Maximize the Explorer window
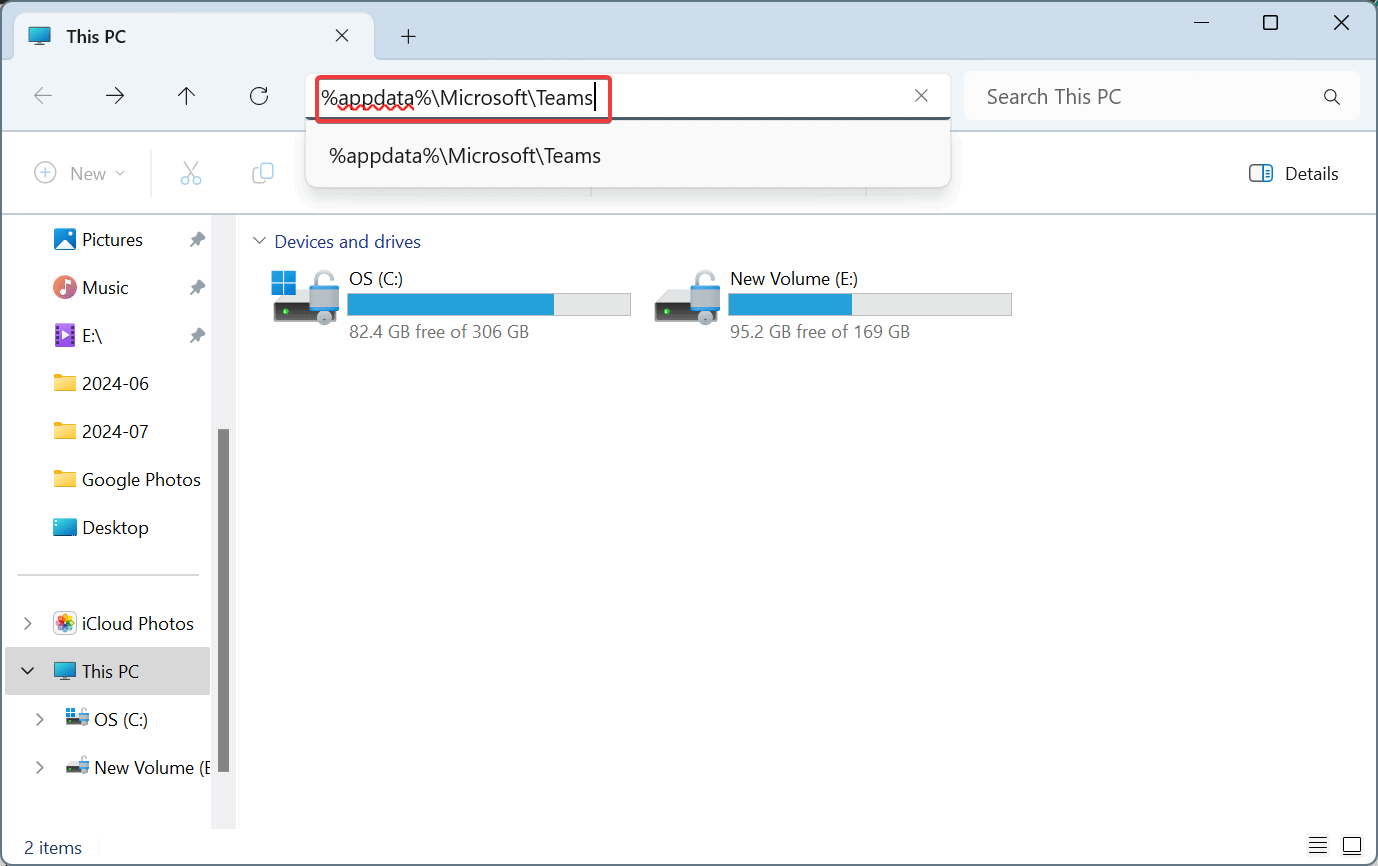The width and height of the screenshot is (1378, 866). 1270,22
